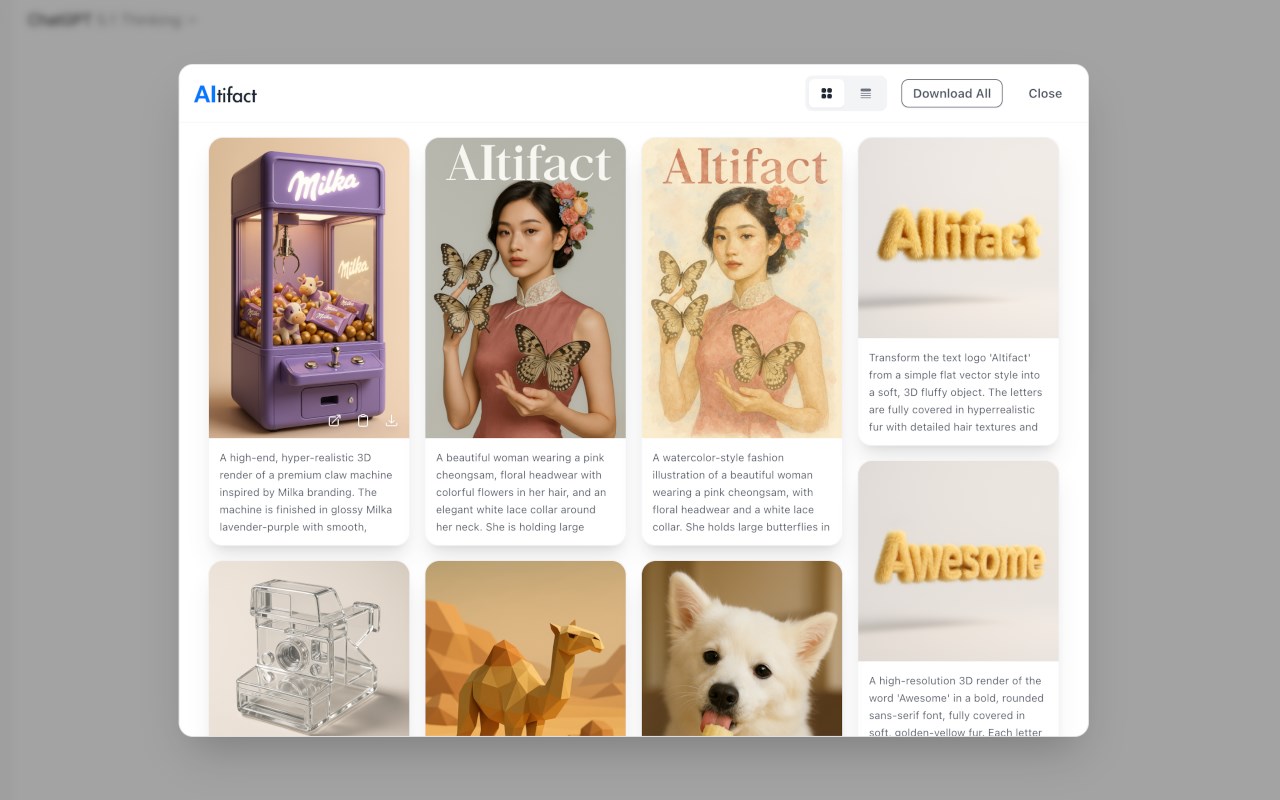Switch to list view layout
Screen dimensions: 1280x800
click(866, 93)
